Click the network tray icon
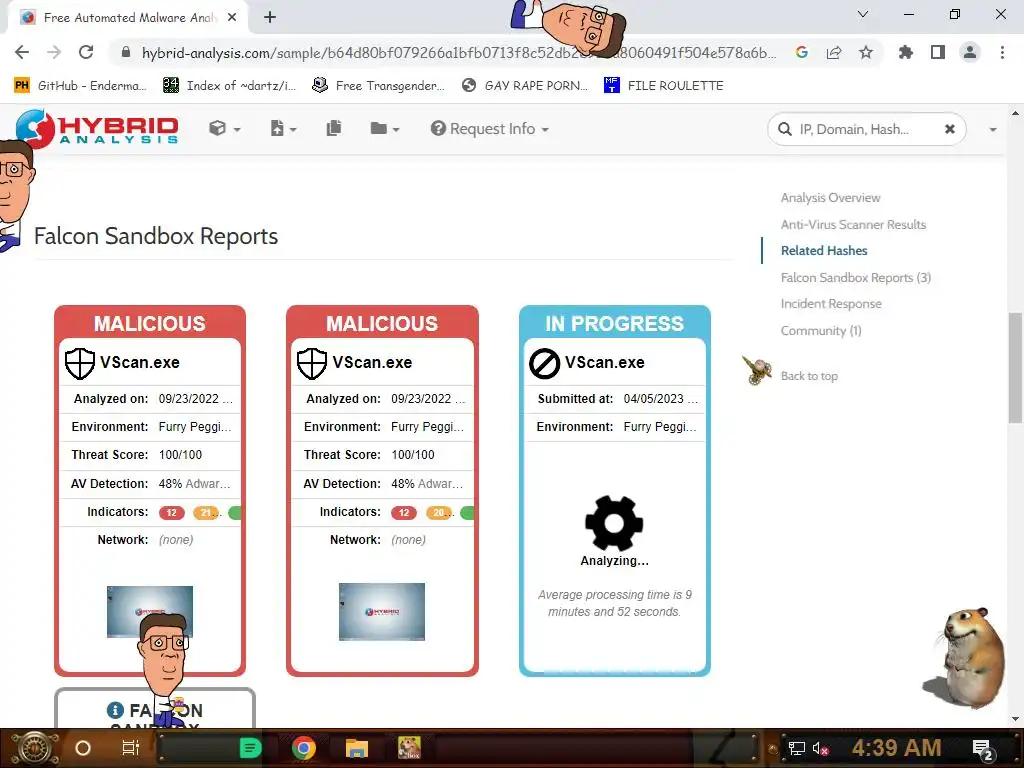Screen dimensions: 1024x768 tap(796, 748)
